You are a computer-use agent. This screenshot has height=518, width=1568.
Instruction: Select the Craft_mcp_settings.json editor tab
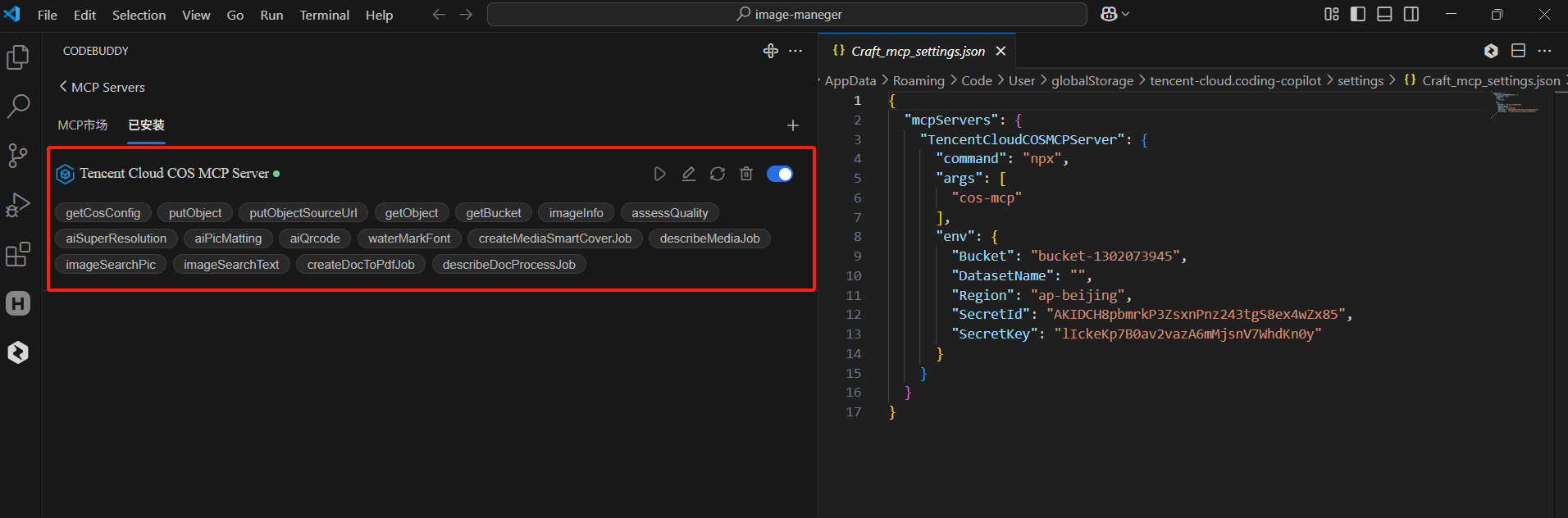click(918, 51)
